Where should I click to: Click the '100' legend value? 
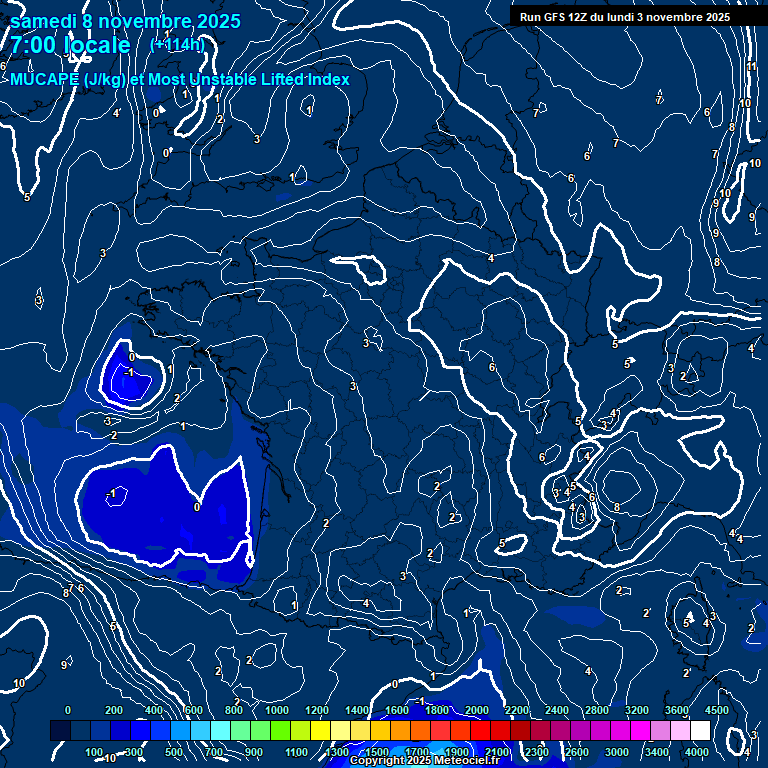point(94,752)
